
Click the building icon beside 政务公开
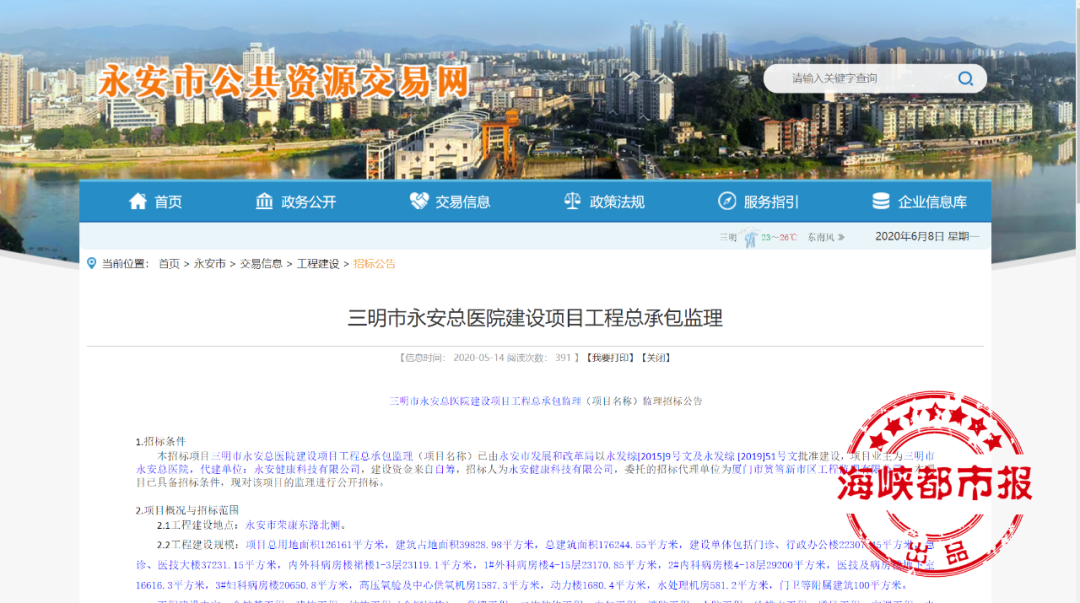pos(264,201)
